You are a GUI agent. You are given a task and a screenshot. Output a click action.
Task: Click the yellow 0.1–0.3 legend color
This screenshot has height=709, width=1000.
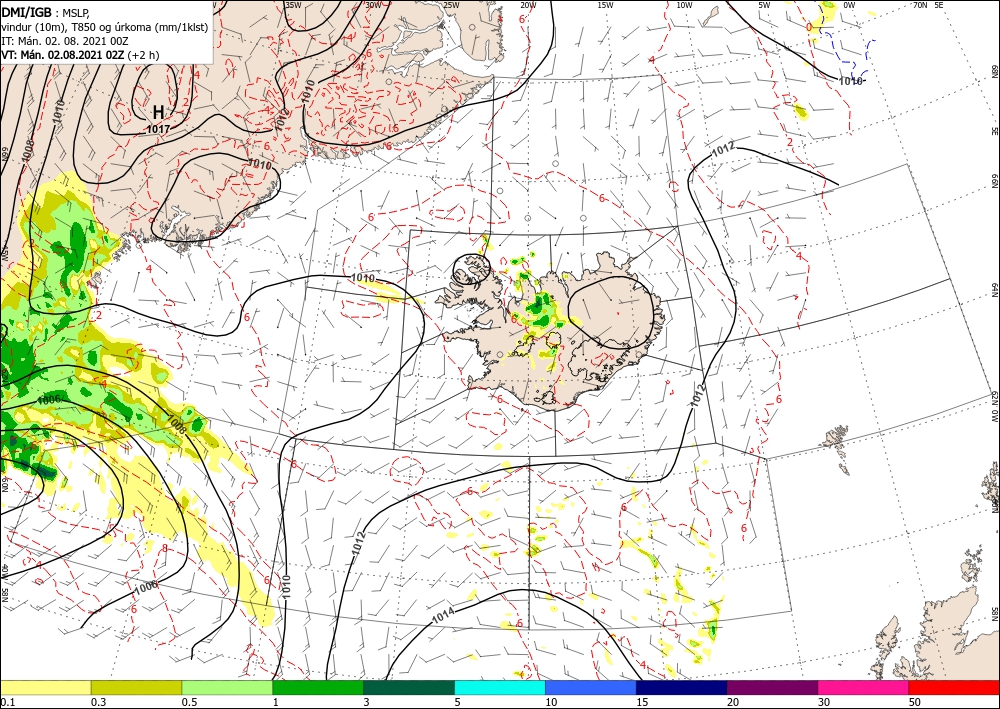tap(45, 687)
